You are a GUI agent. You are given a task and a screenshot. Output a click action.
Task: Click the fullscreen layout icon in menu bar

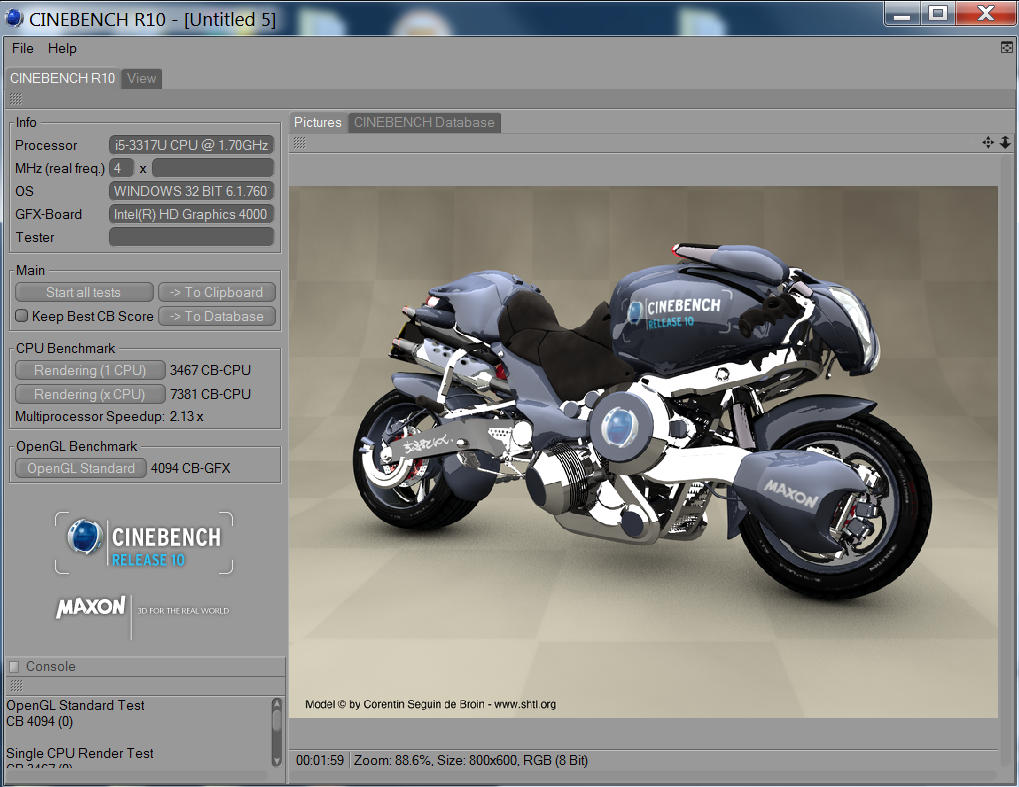pos(1006,47)
